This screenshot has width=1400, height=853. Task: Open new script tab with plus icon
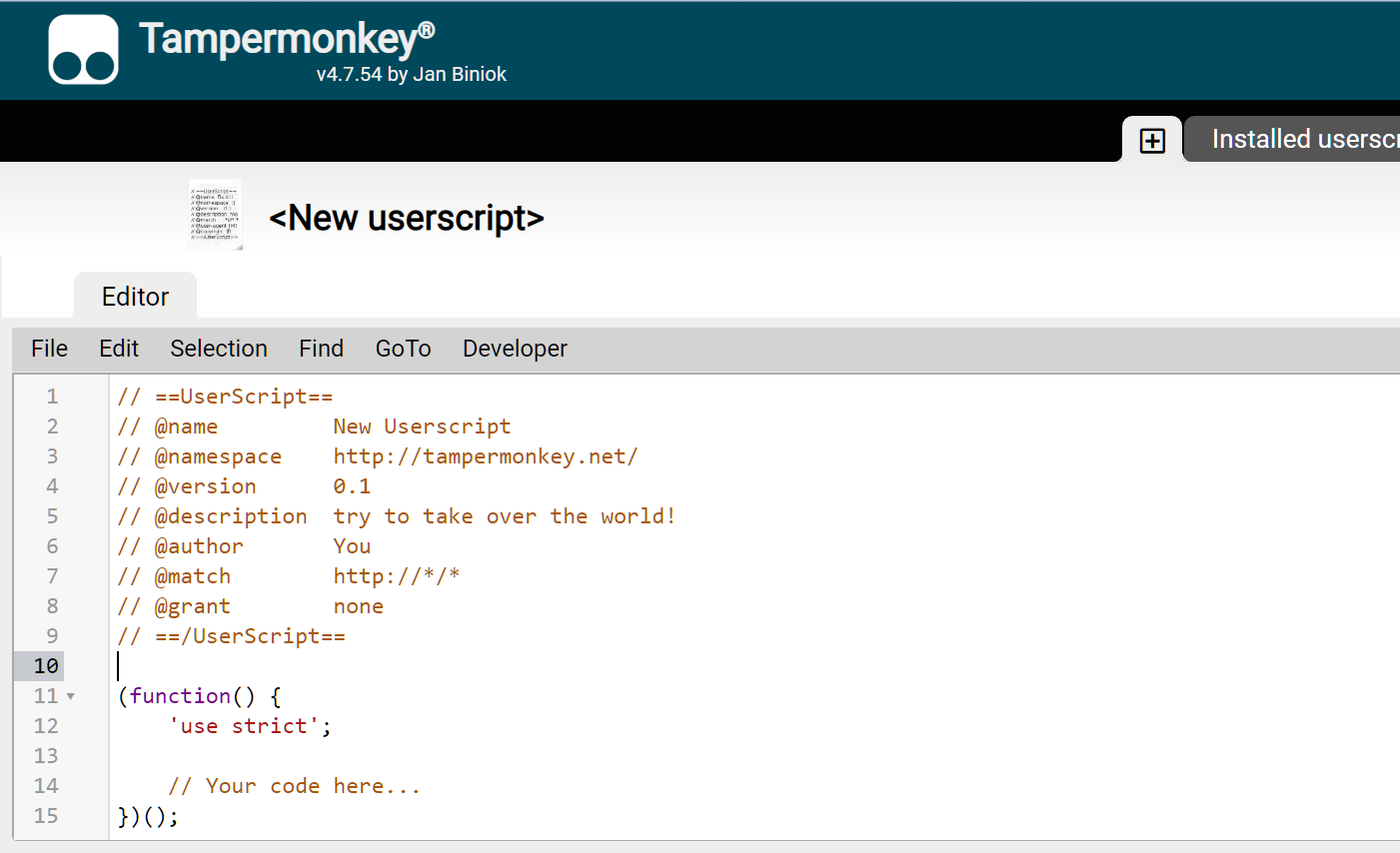click(1152, 140)
